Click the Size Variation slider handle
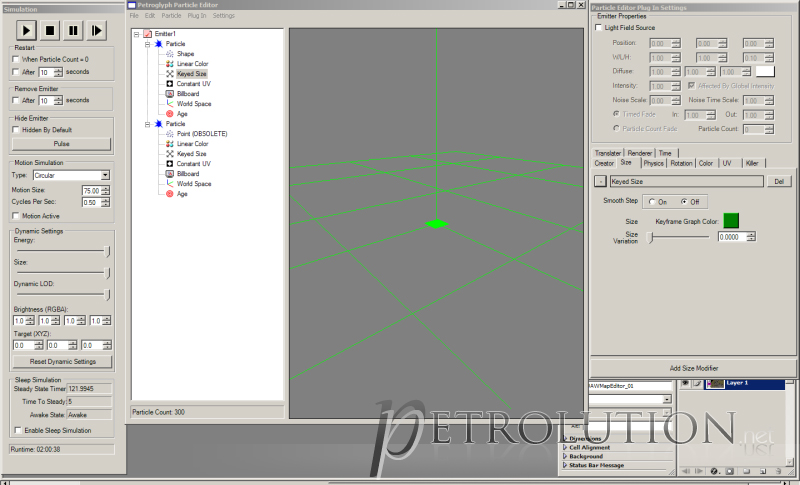 tap(650, 238)
